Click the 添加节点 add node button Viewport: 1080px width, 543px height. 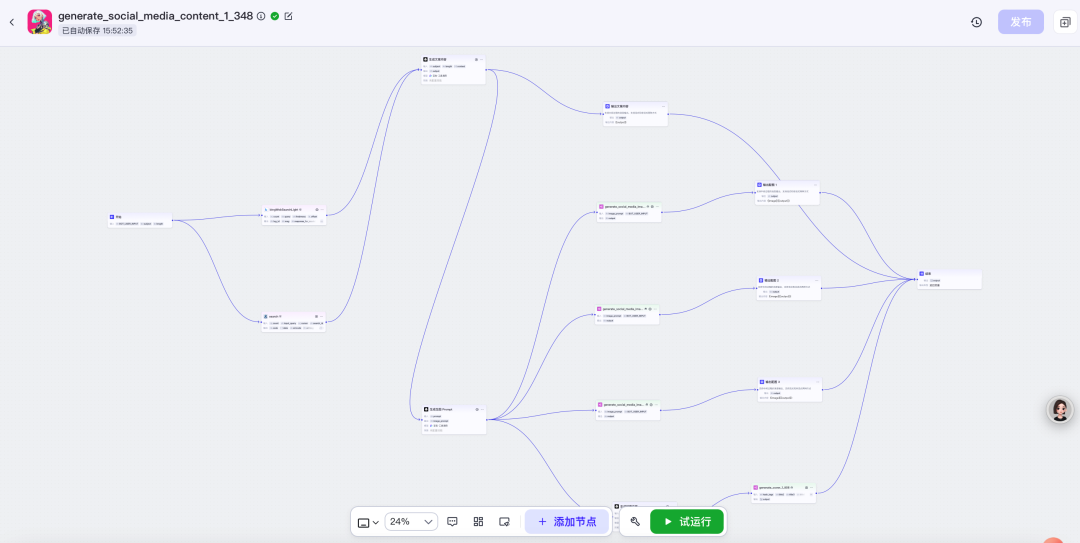(x=566, y=521)
